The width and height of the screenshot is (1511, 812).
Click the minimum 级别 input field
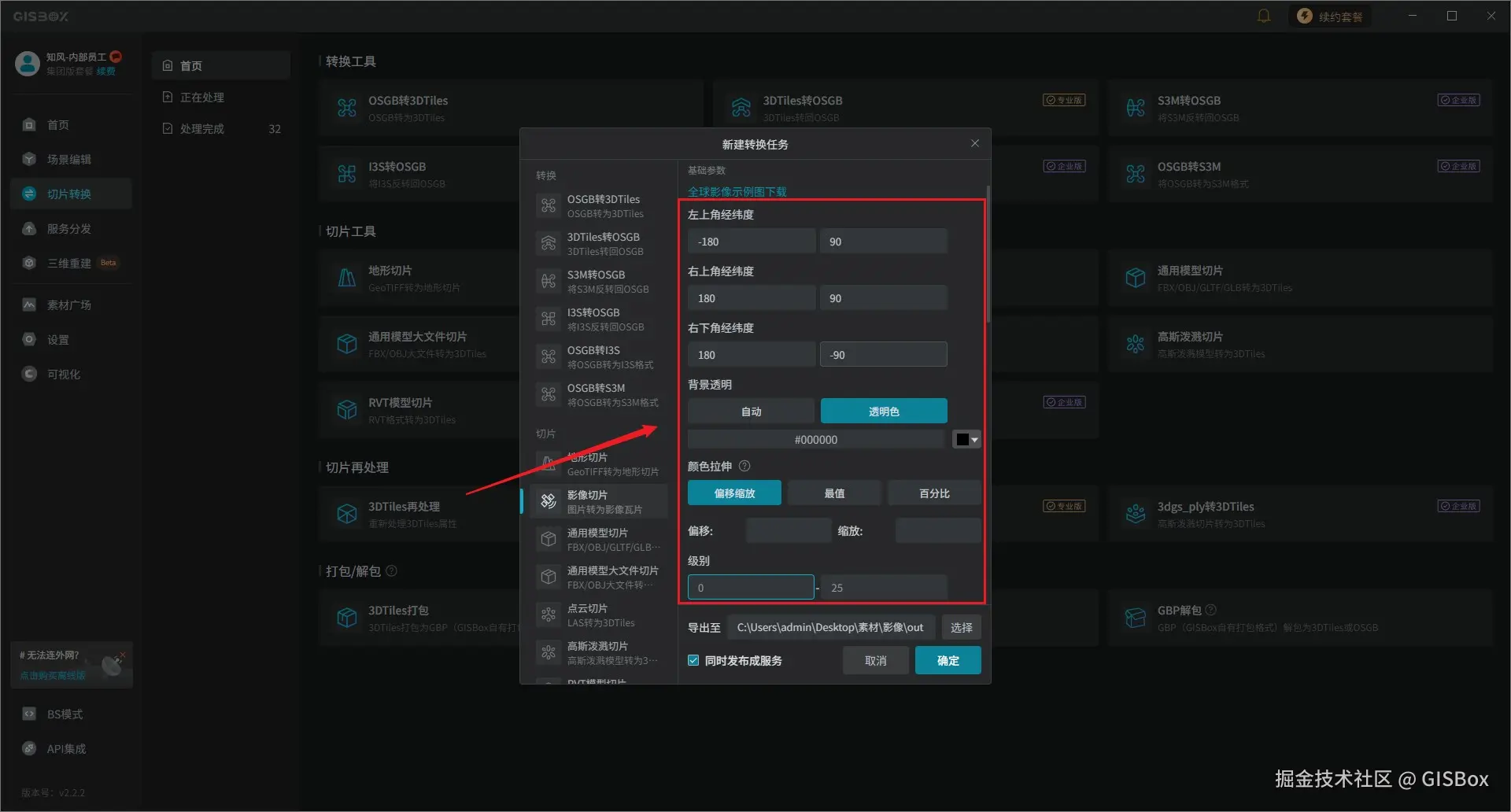[x=751, y=587]
